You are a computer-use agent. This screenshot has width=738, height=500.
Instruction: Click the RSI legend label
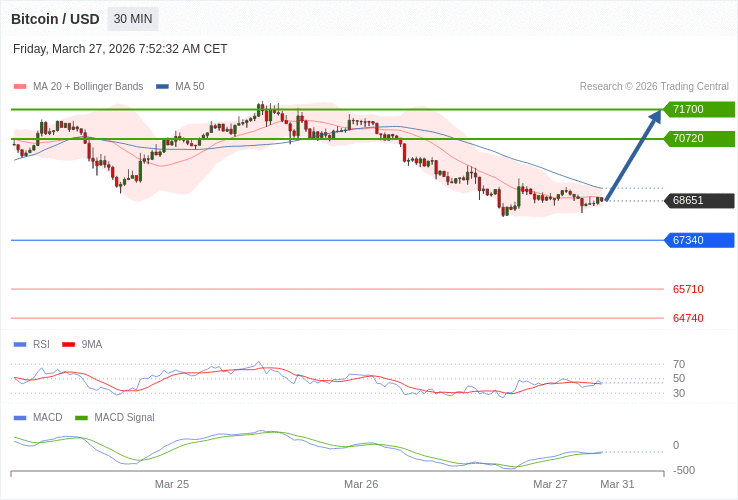point(41,345)
